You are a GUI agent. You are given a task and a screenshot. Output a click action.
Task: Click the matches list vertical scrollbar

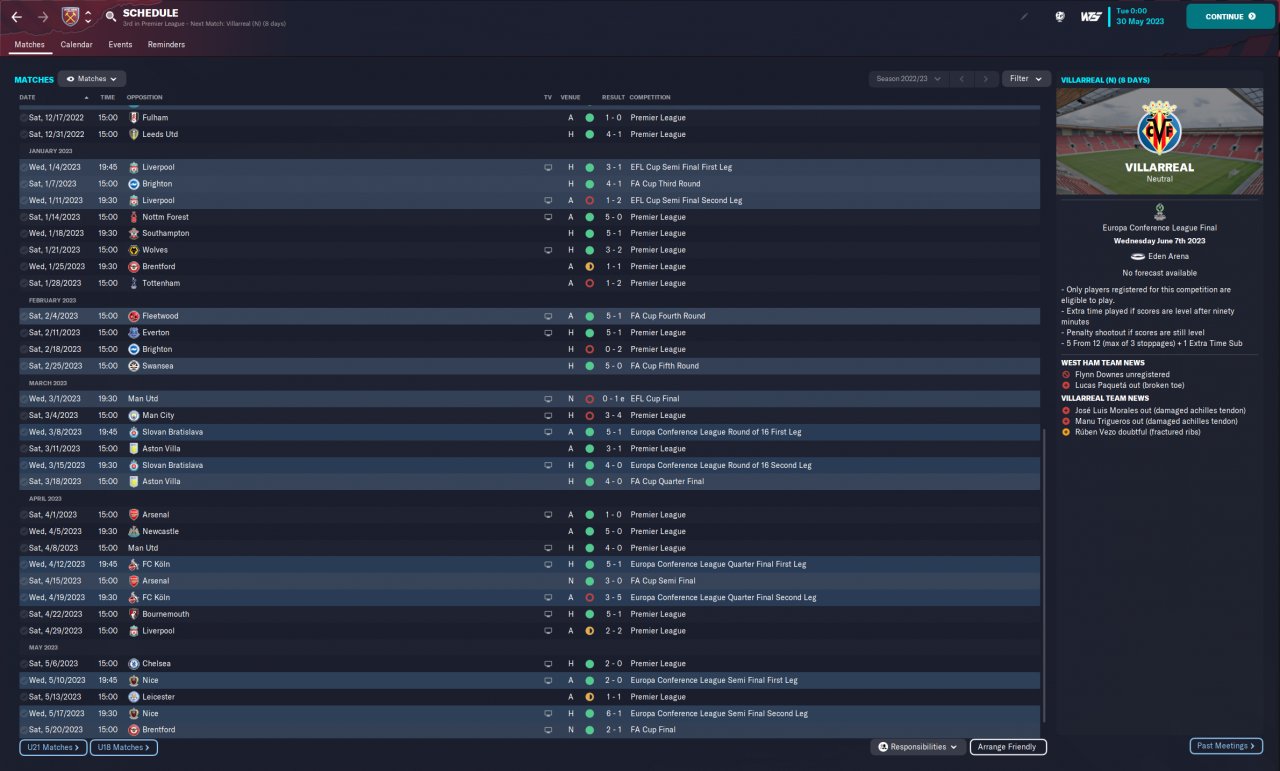(x=1045, y=575)
